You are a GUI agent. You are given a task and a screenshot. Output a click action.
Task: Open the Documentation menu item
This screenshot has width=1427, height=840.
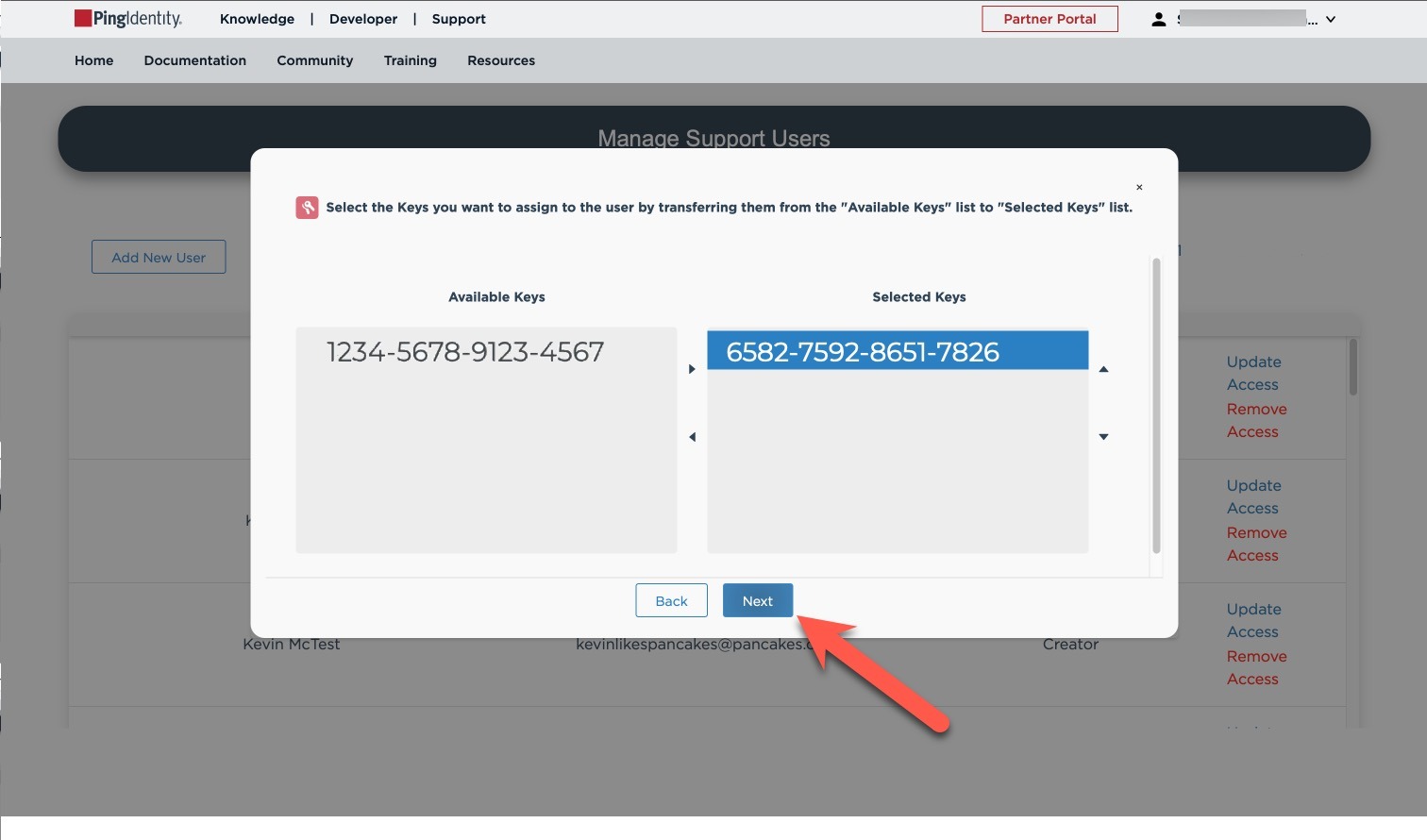(x=195, y=60)
